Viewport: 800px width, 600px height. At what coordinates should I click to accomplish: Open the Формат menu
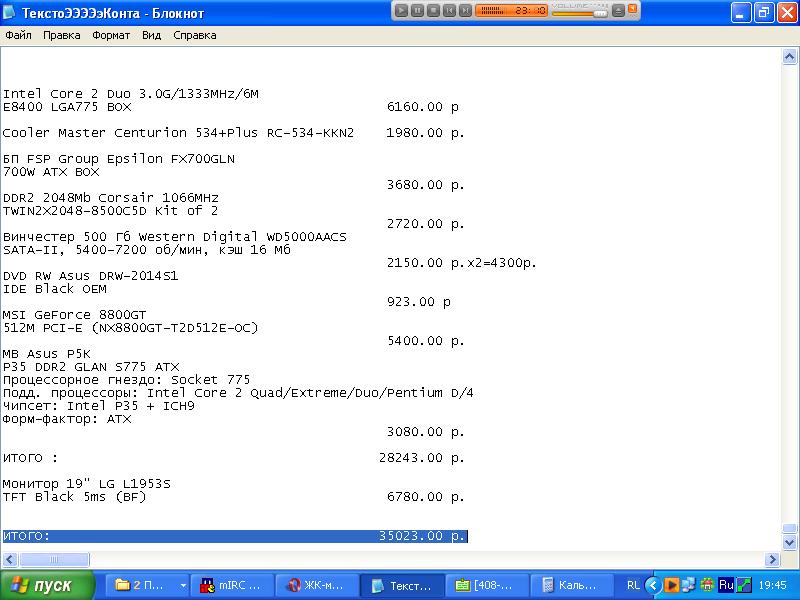(x=111, y=35)
